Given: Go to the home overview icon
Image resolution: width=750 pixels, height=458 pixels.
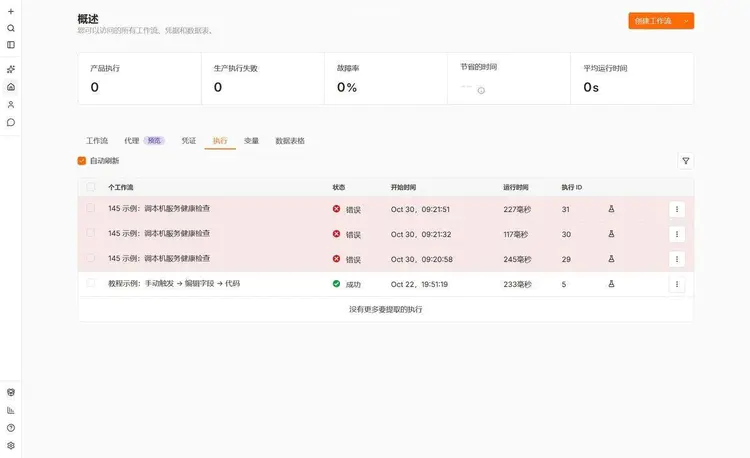Looking at the screenshot, I should 11,87.
